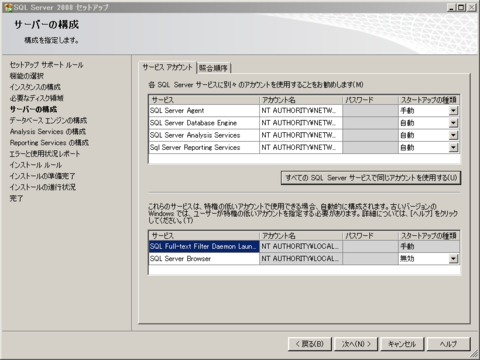
Task: Open startup type dropdown for SQL Server Browser
Action: tap(453, 259)
